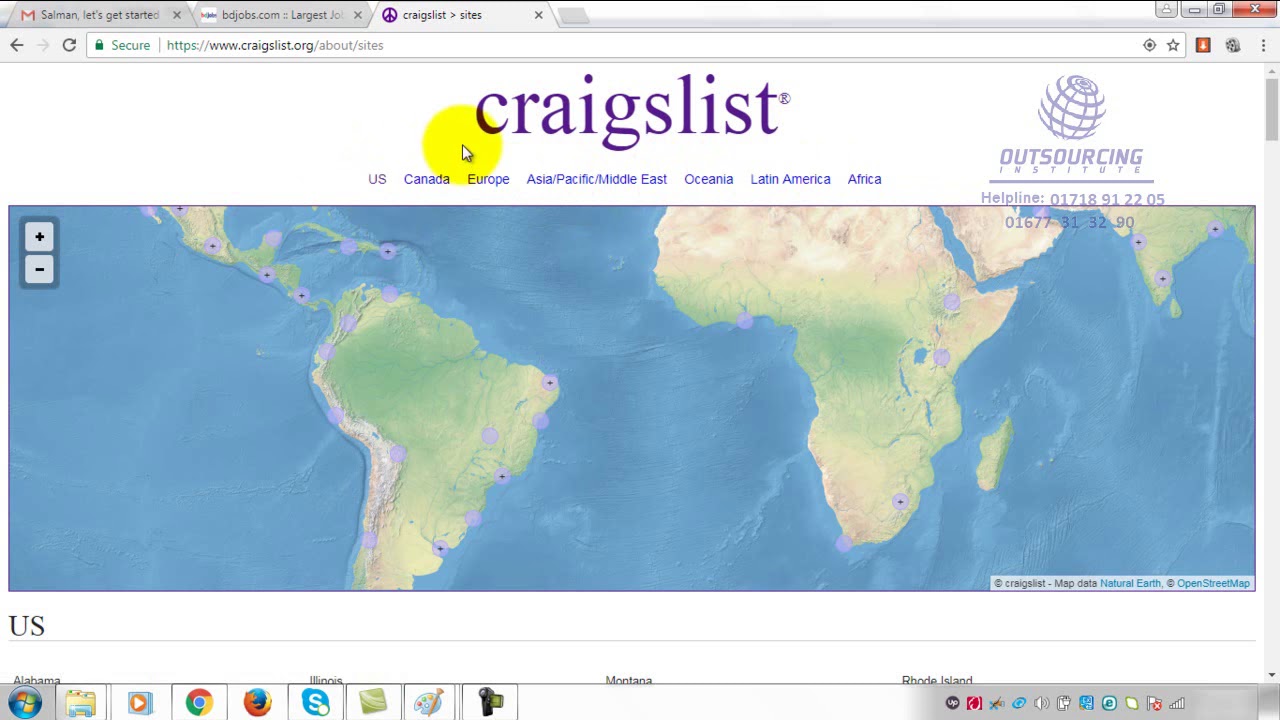1280x720 pixels.
Task: Open the Chrome three-dot menu
Action: [1263, 45]
